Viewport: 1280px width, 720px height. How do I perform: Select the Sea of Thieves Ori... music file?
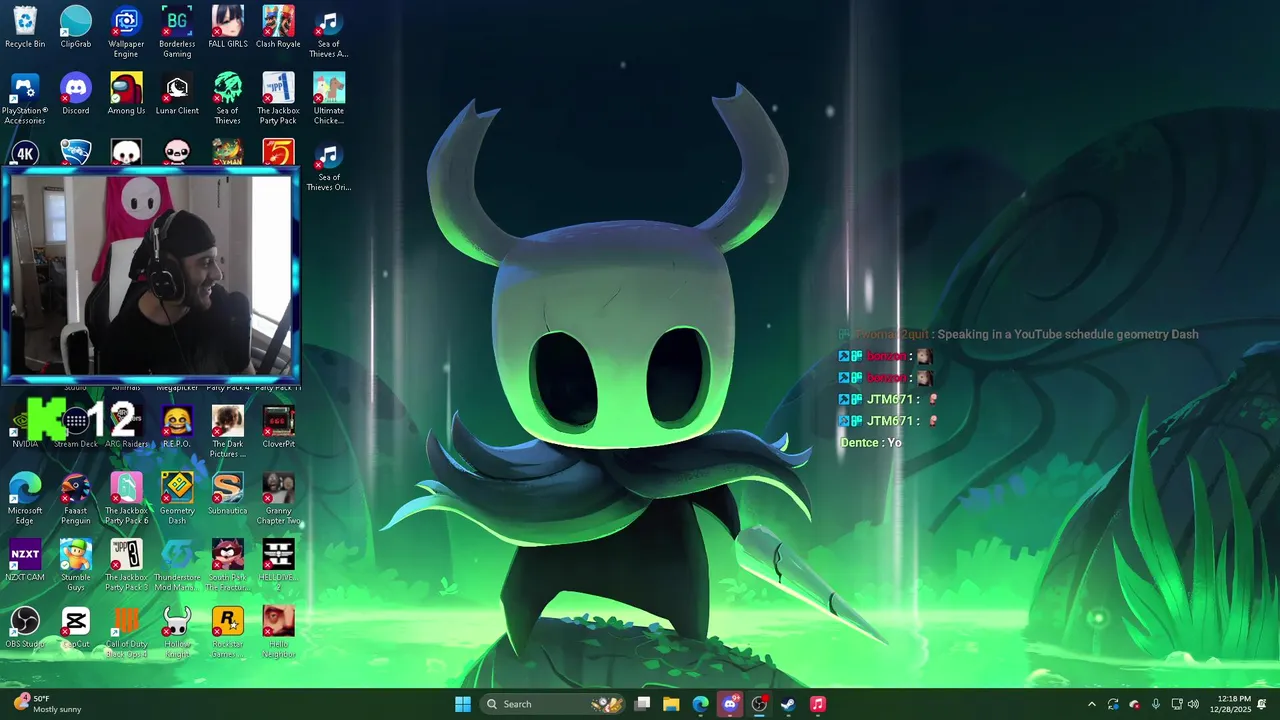(x=329, y=166)
